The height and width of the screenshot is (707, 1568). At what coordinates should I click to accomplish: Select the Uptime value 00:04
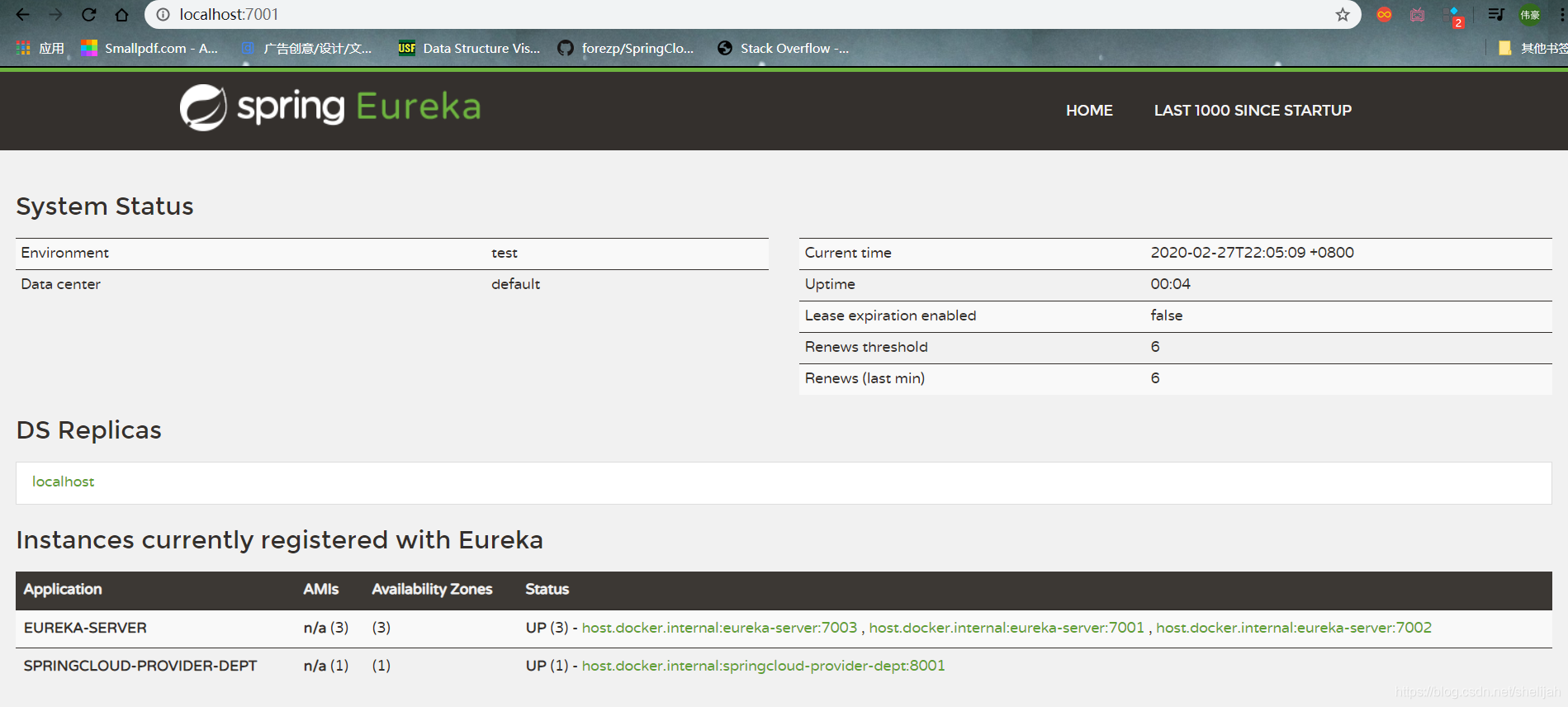click(x=1170, y=284)
